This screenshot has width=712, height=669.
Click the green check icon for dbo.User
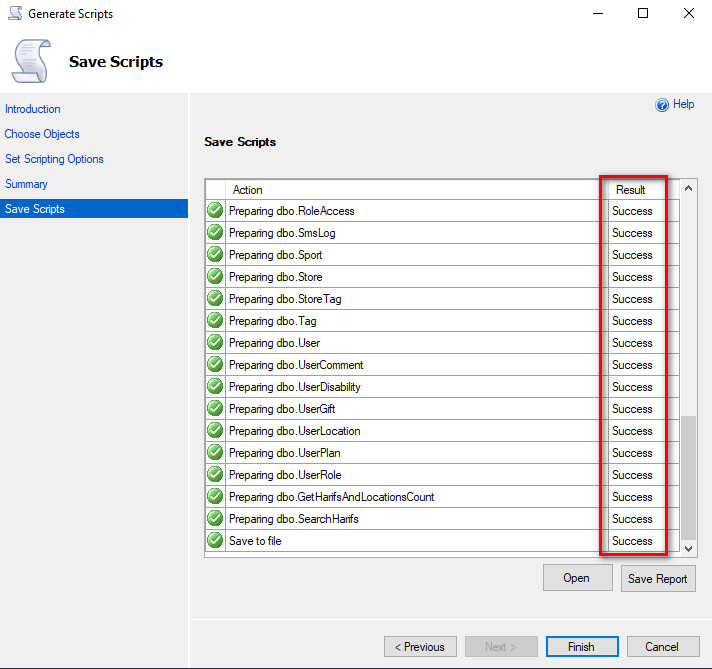[215, 342]
